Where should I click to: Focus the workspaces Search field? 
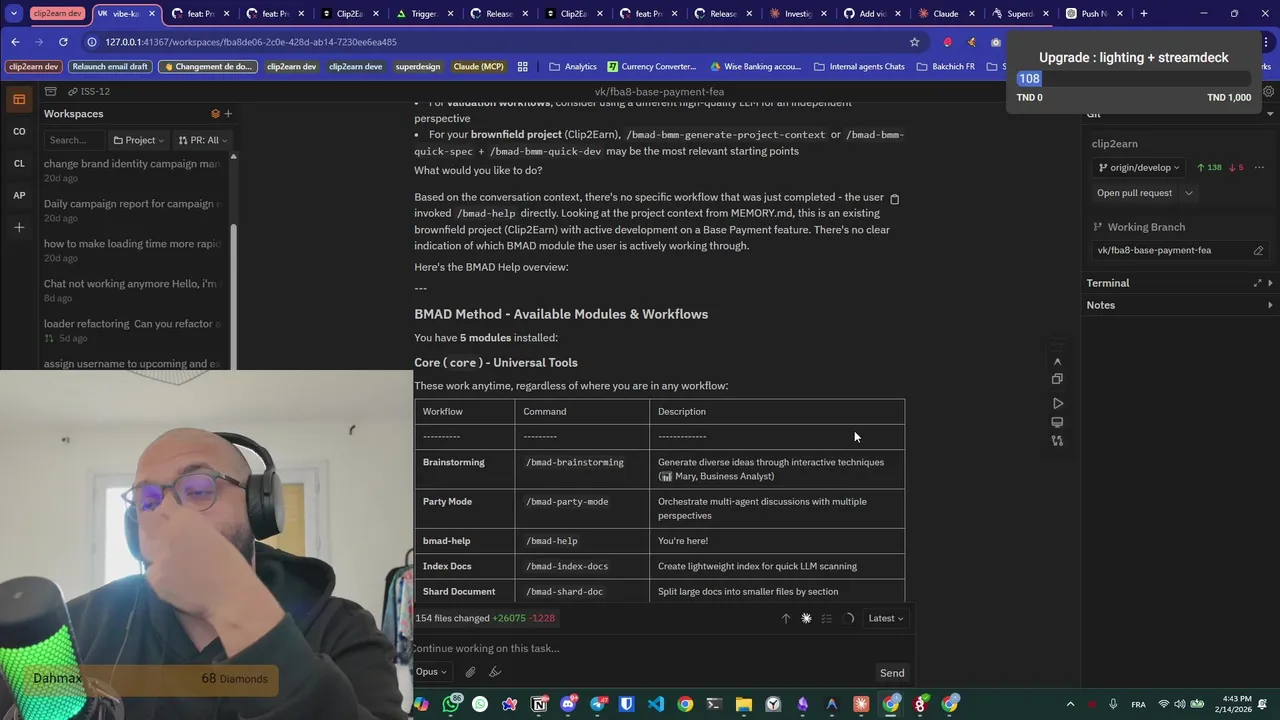[74, 140]
